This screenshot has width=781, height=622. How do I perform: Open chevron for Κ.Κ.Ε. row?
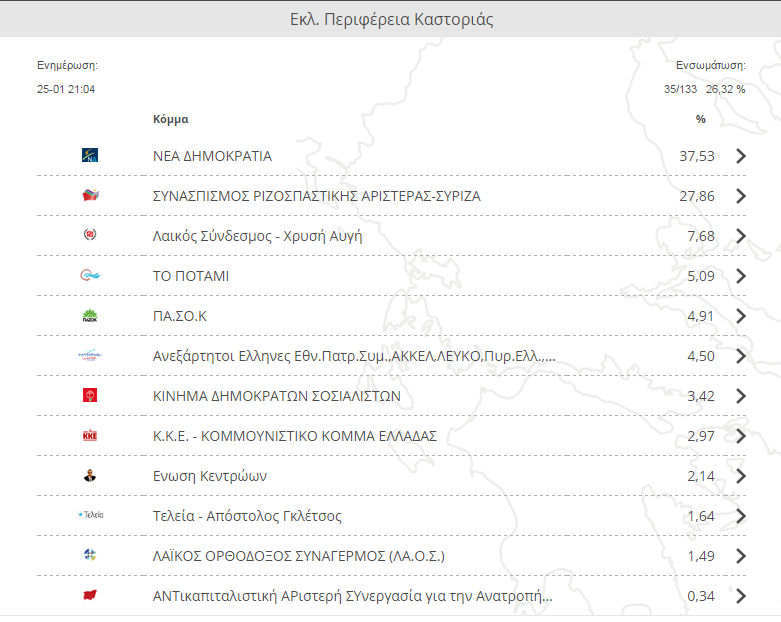pos(741,436)
